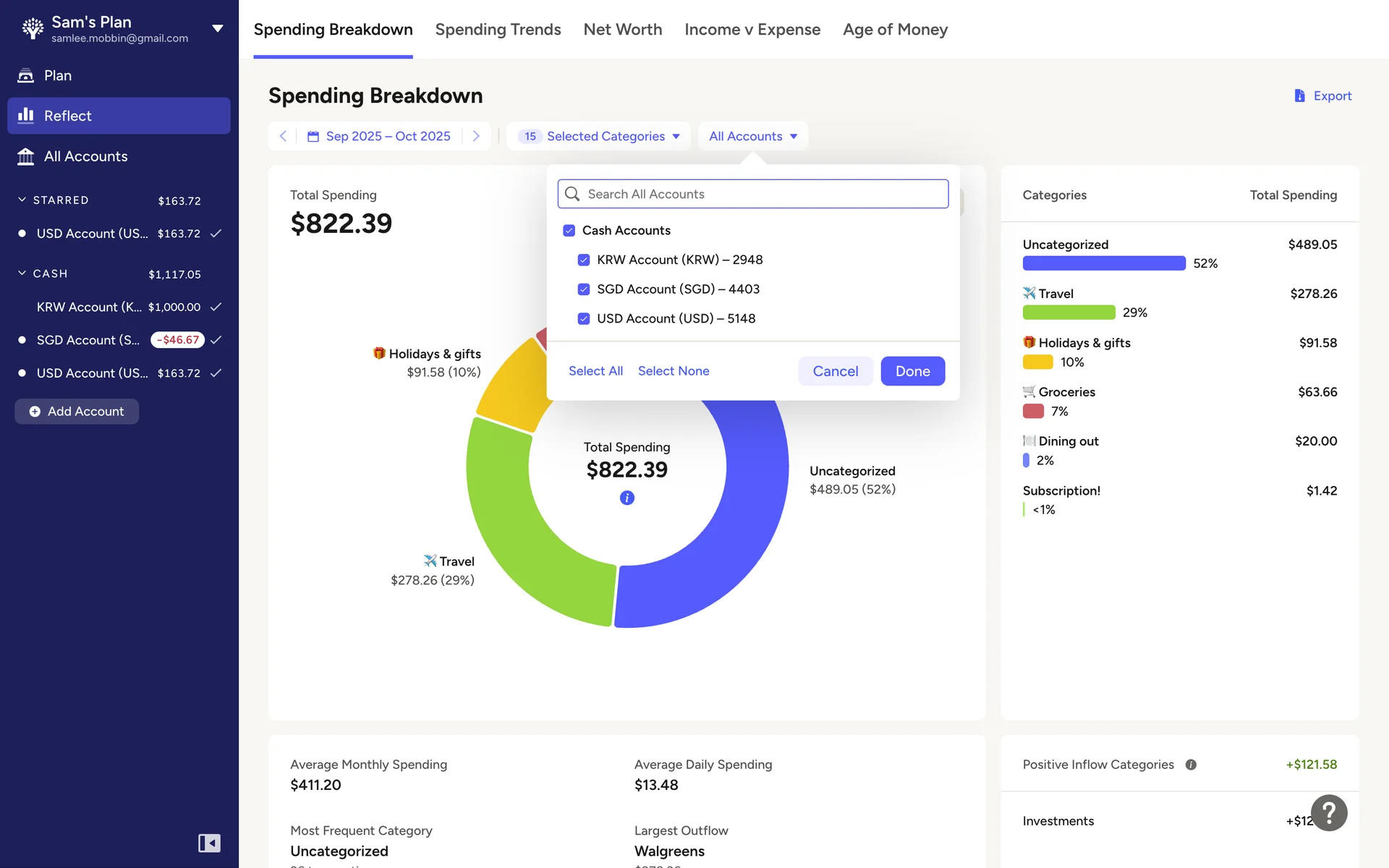
Task: Click the All Accounts bank icon
Action: (x=26, y=156)
